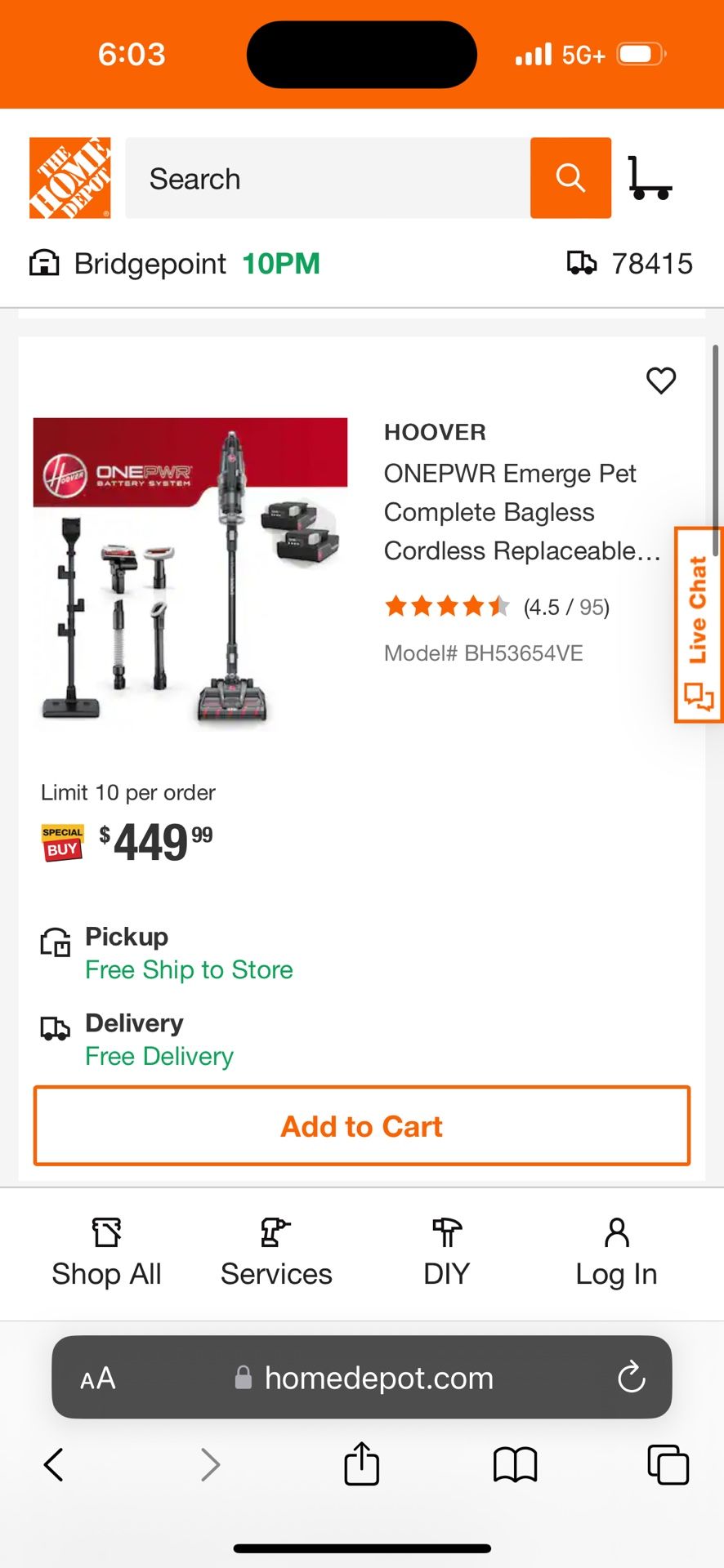The height and width of the screenshot is (1568, 724).
Task: Change delivery ZIP code 78415
Action: point(630,264)
